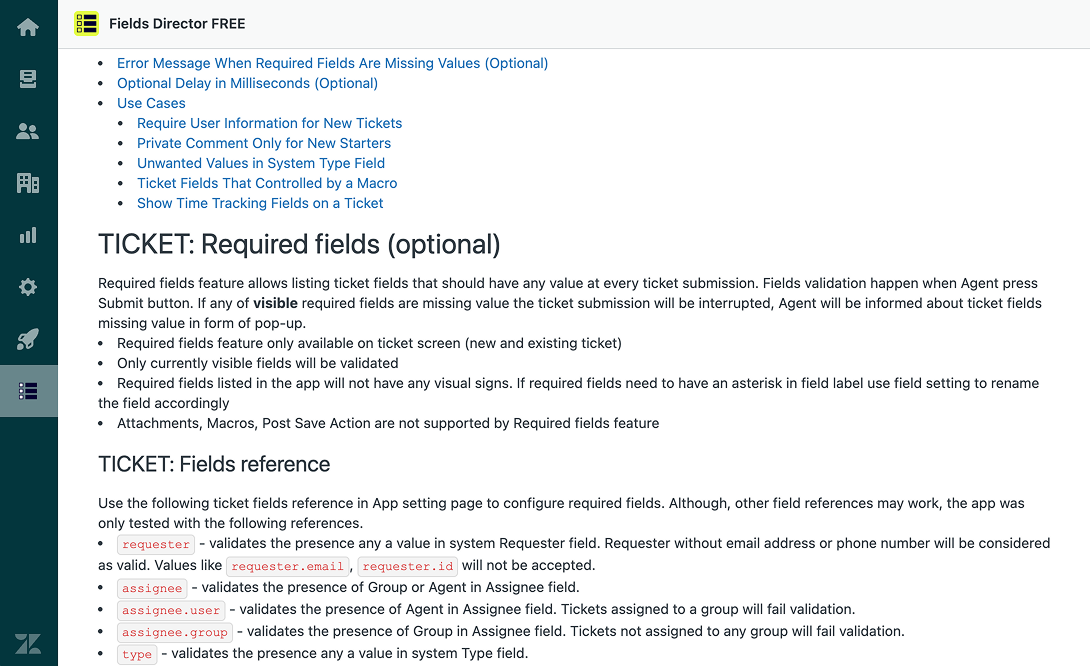
Task: Click the Fields Director FREE title
Action: (177, 24)
